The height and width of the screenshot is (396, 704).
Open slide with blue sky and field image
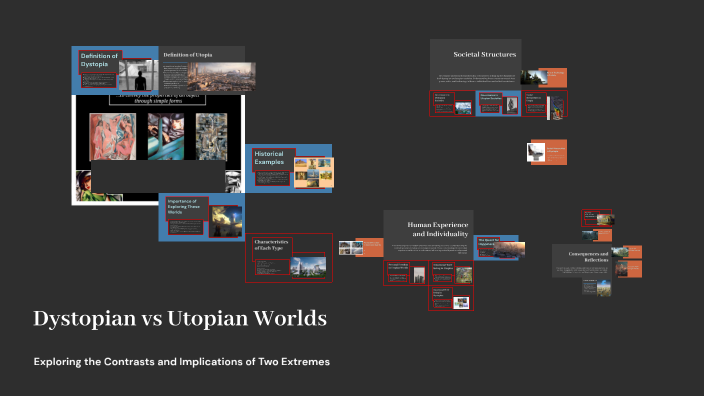597,287
